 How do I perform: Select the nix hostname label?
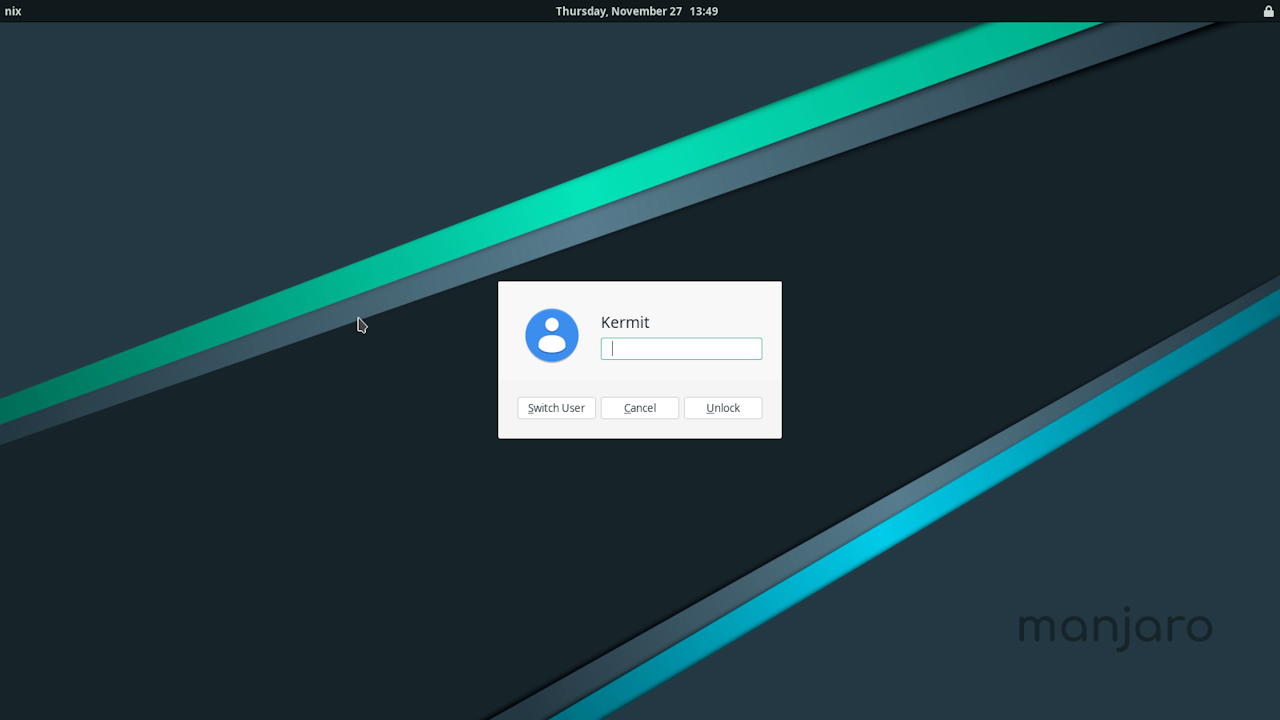click(x=13, y=11)
